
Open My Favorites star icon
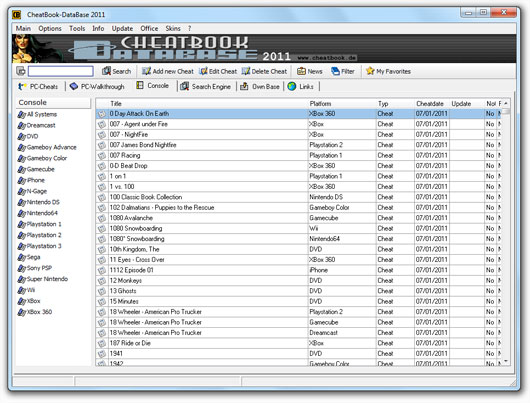370,71
